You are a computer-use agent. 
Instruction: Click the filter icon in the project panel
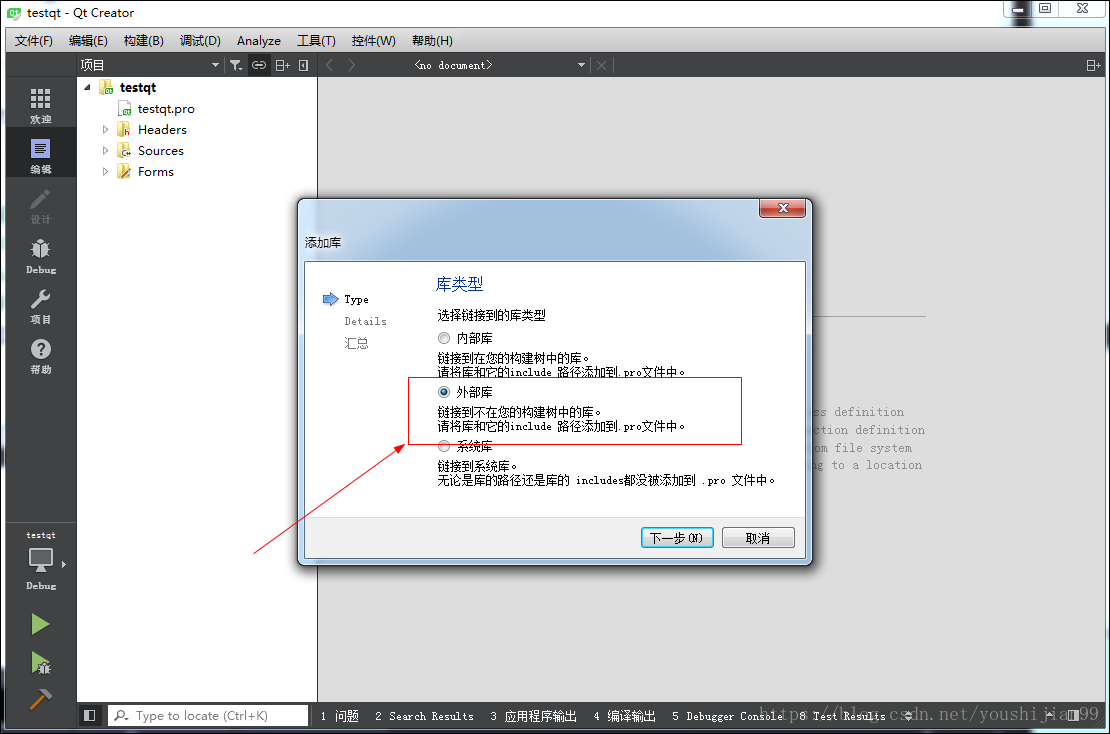[237, 64]
